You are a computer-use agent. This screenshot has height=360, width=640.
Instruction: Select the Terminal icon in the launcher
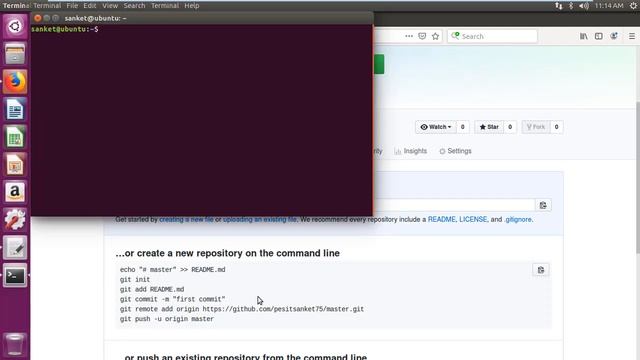15,276
